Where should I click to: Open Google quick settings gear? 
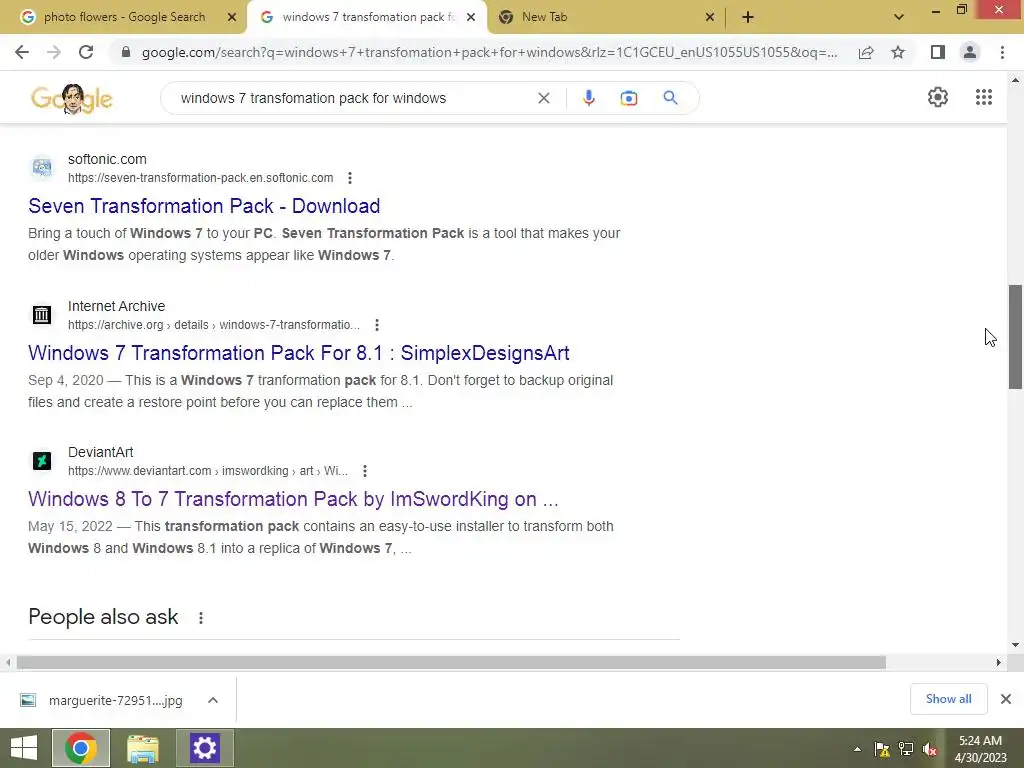point(938,97)
